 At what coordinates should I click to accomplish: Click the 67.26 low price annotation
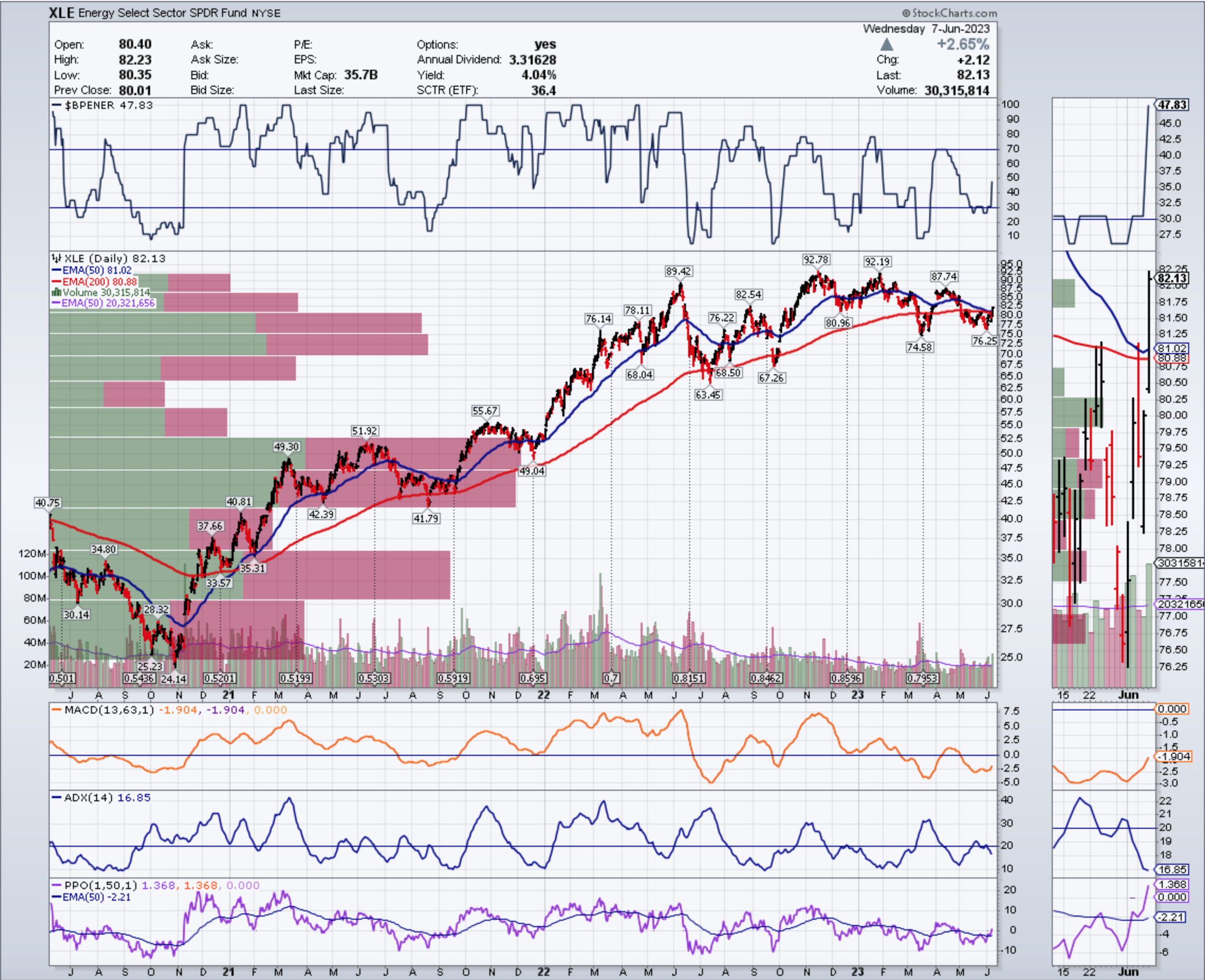coord(771,378)
